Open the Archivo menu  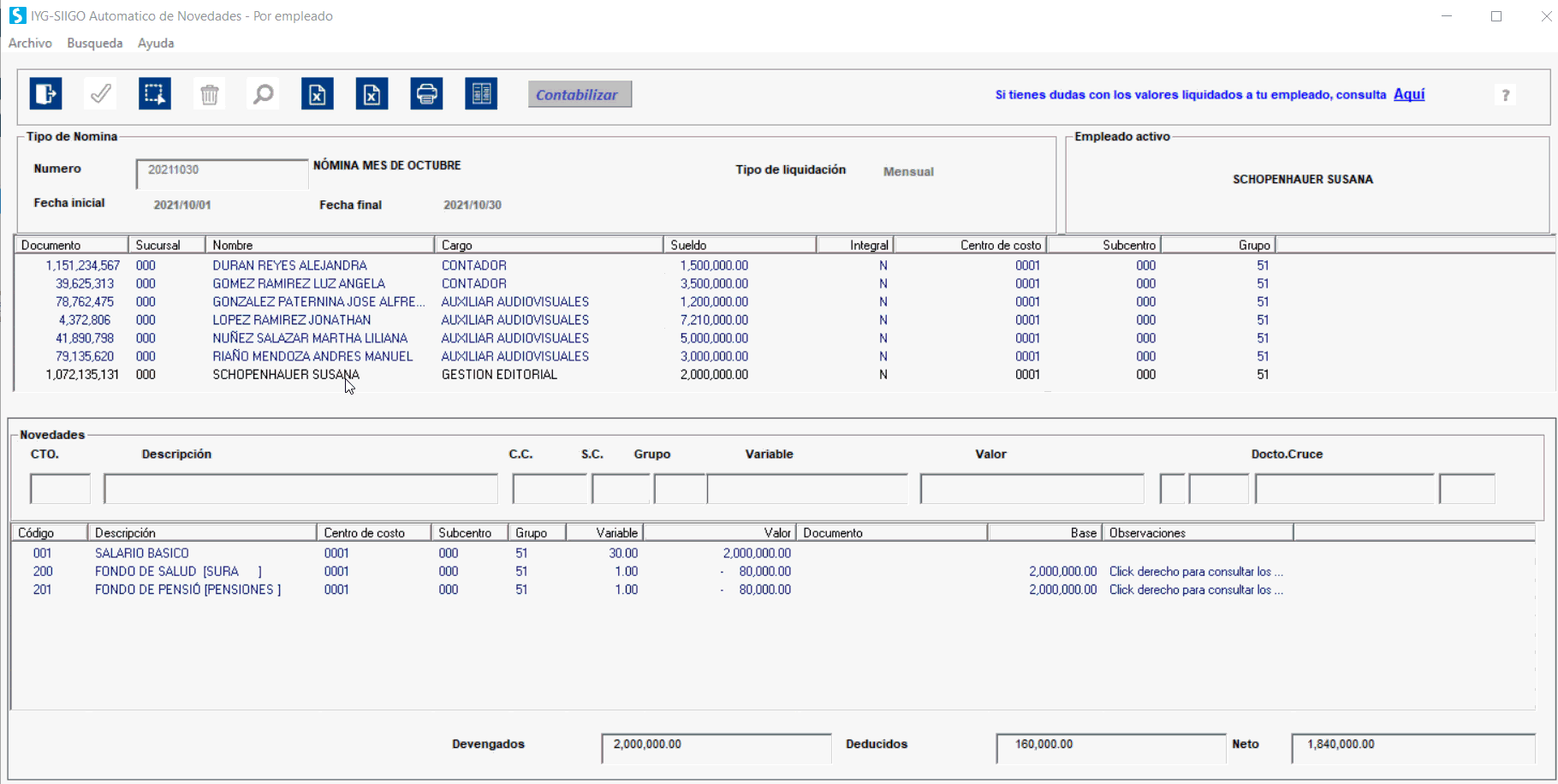tap(30, 43)
